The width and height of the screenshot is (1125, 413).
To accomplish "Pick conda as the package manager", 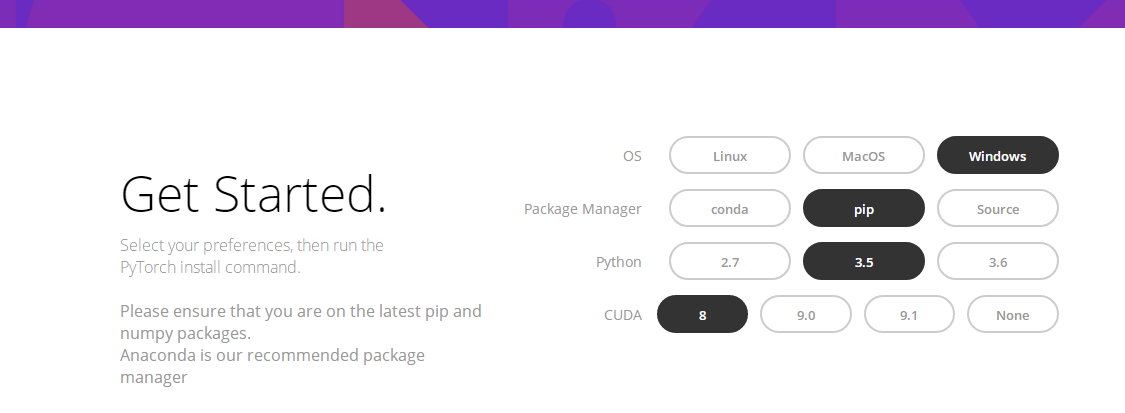I will [x=730, y=209].
